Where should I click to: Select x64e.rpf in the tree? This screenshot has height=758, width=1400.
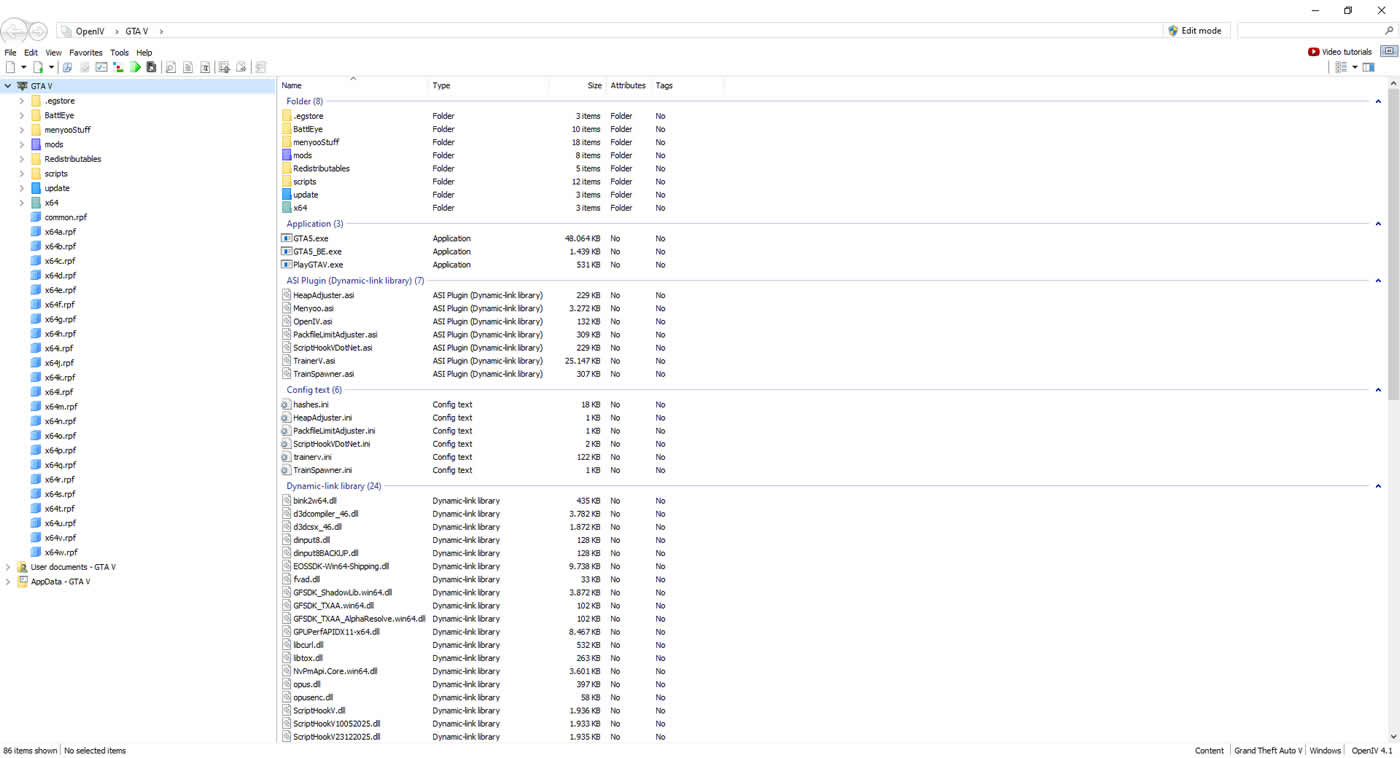pyautogui.click(x=60, y=290)
